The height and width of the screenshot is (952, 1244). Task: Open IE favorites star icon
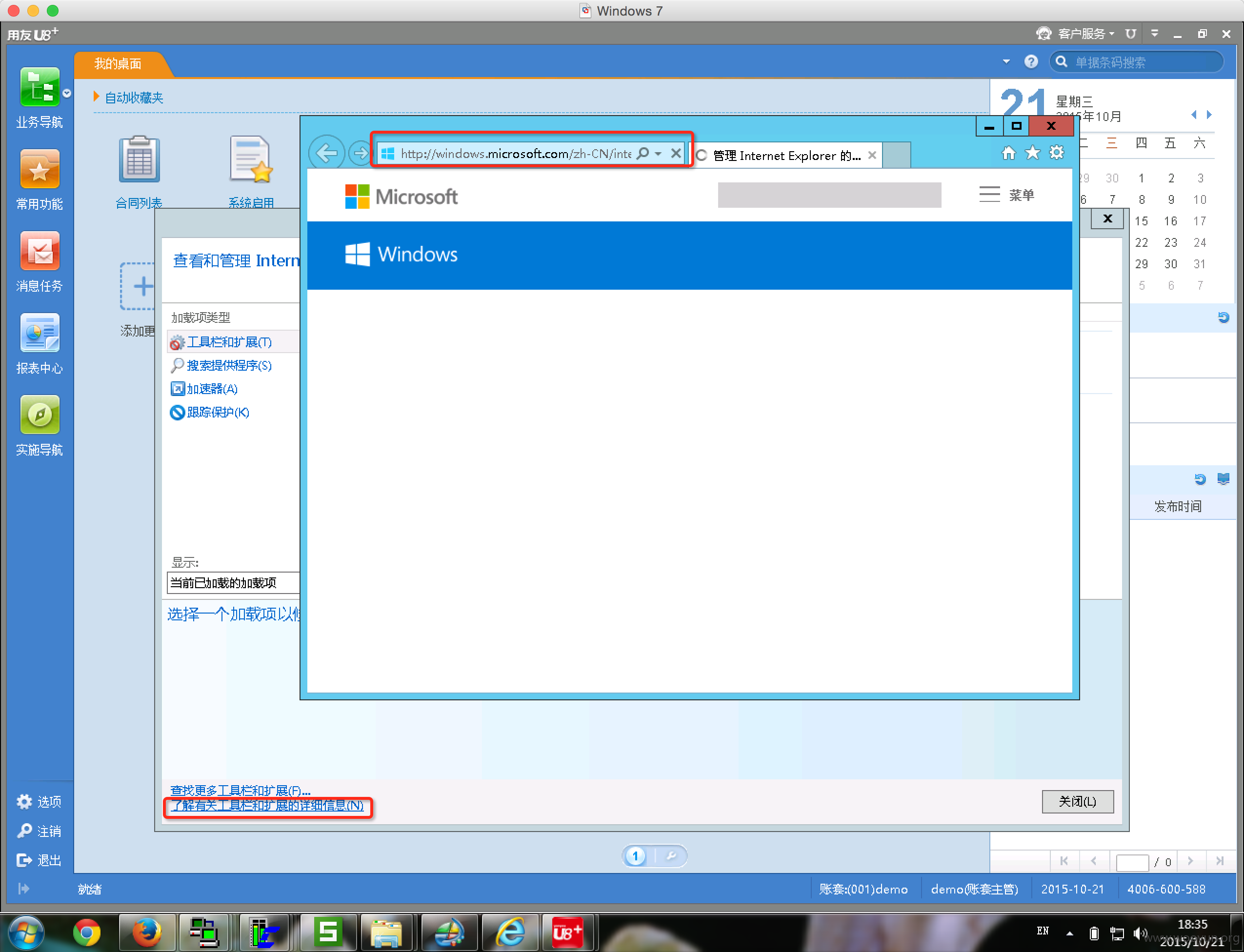coord(1033,153)
